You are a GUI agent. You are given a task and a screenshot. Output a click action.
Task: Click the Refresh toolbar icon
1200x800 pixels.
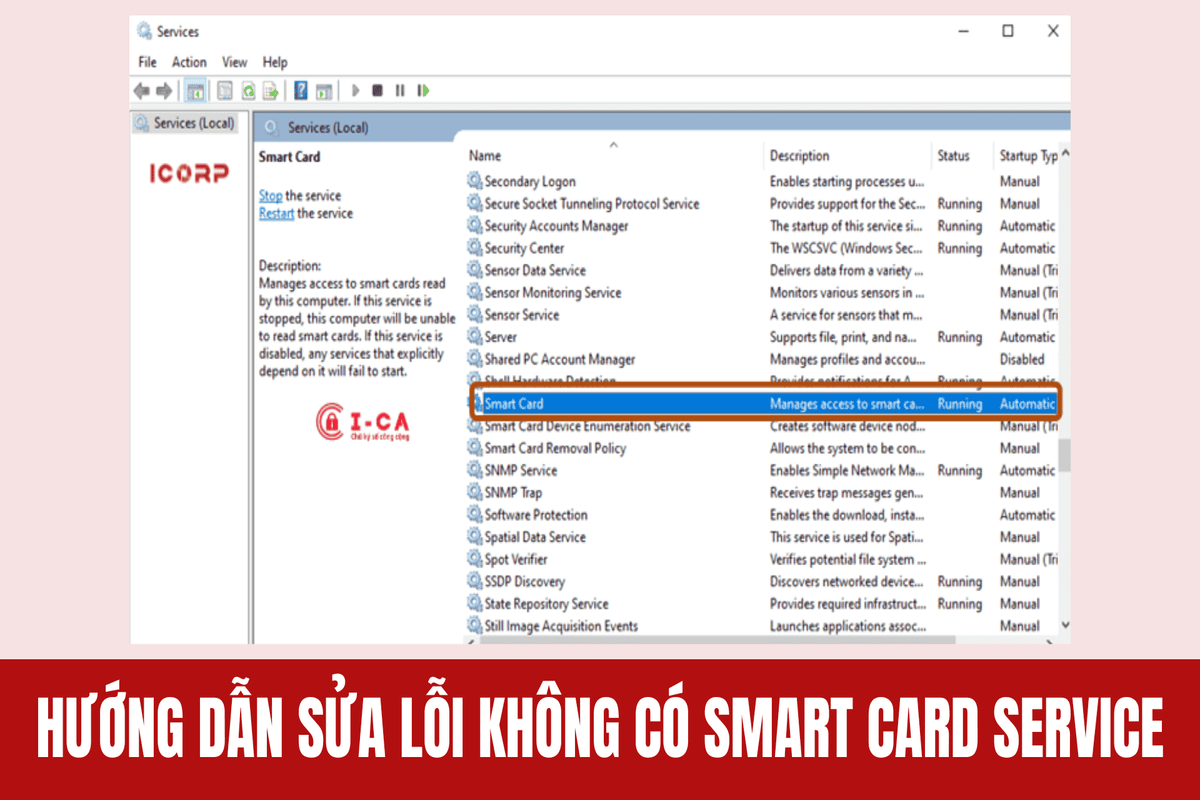pos(247,90)
